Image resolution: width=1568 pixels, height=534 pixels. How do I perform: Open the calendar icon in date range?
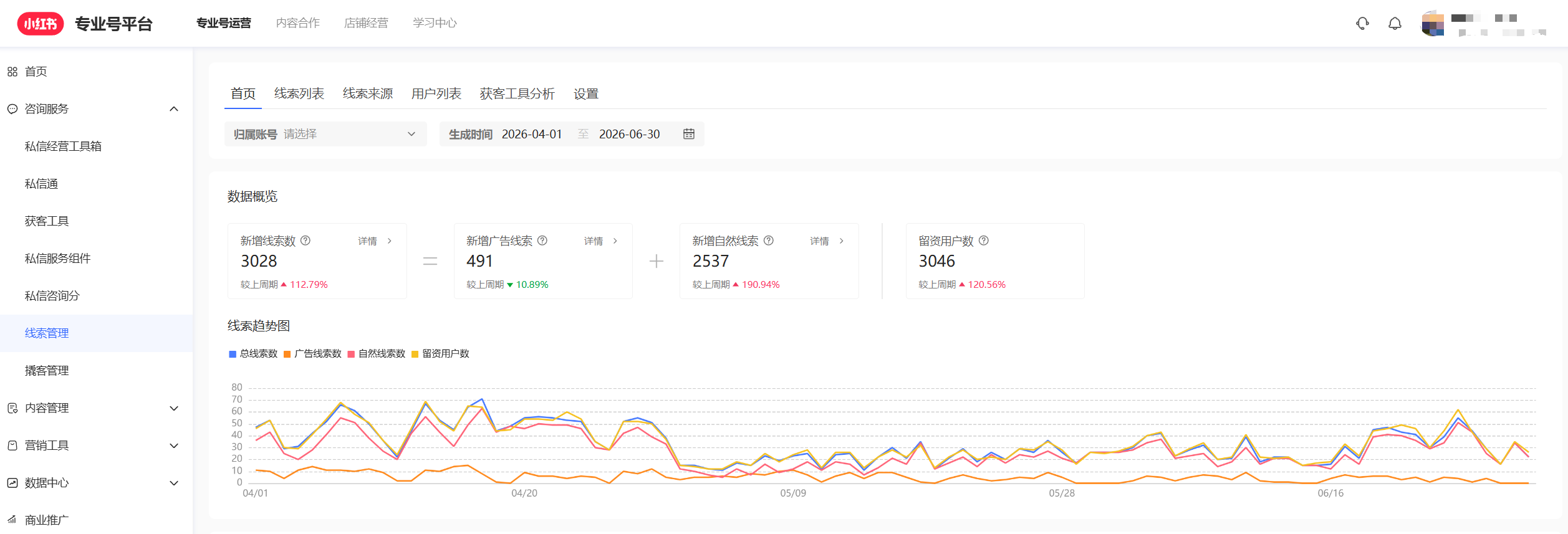pyautogui.click(x=689, y=134)
